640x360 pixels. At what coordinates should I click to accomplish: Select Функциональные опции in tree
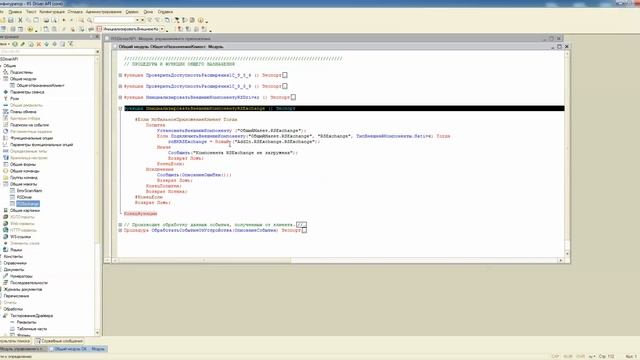[31, 138]
